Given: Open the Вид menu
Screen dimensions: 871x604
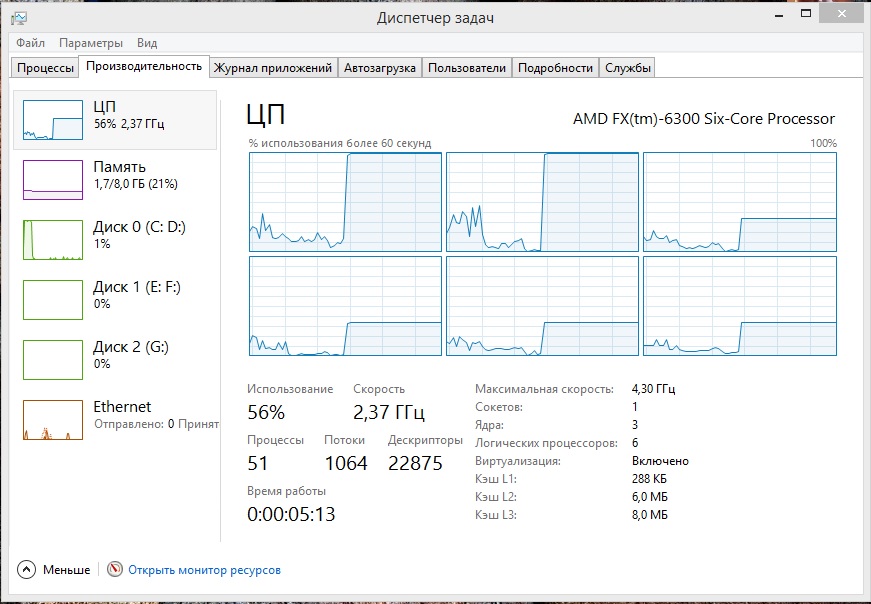Looking at the screenshot, I should [x=147, y=43].
